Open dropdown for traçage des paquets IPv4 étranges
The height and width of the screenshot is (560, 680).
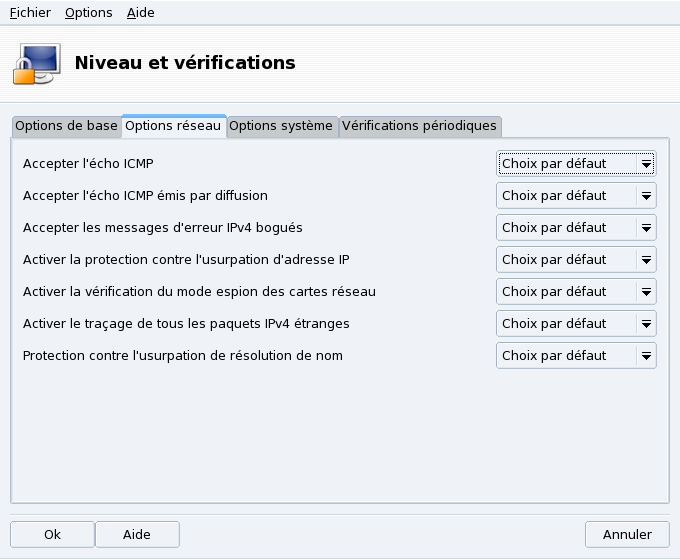tap(576, 323)
